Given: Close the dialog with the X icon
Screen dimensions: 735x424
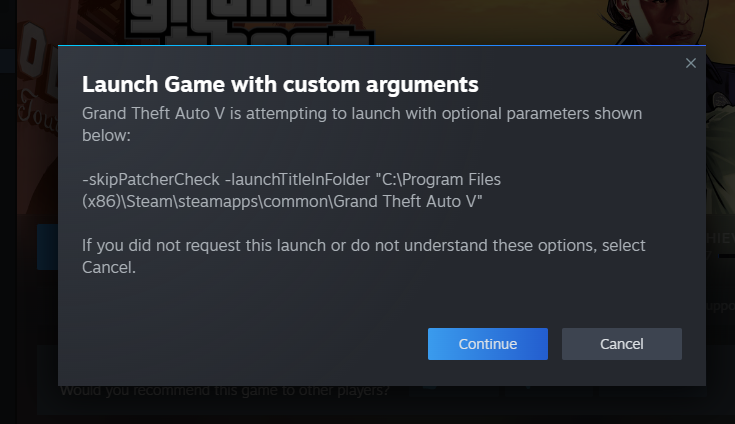Looking at the screenshot, I should point(690,63).
